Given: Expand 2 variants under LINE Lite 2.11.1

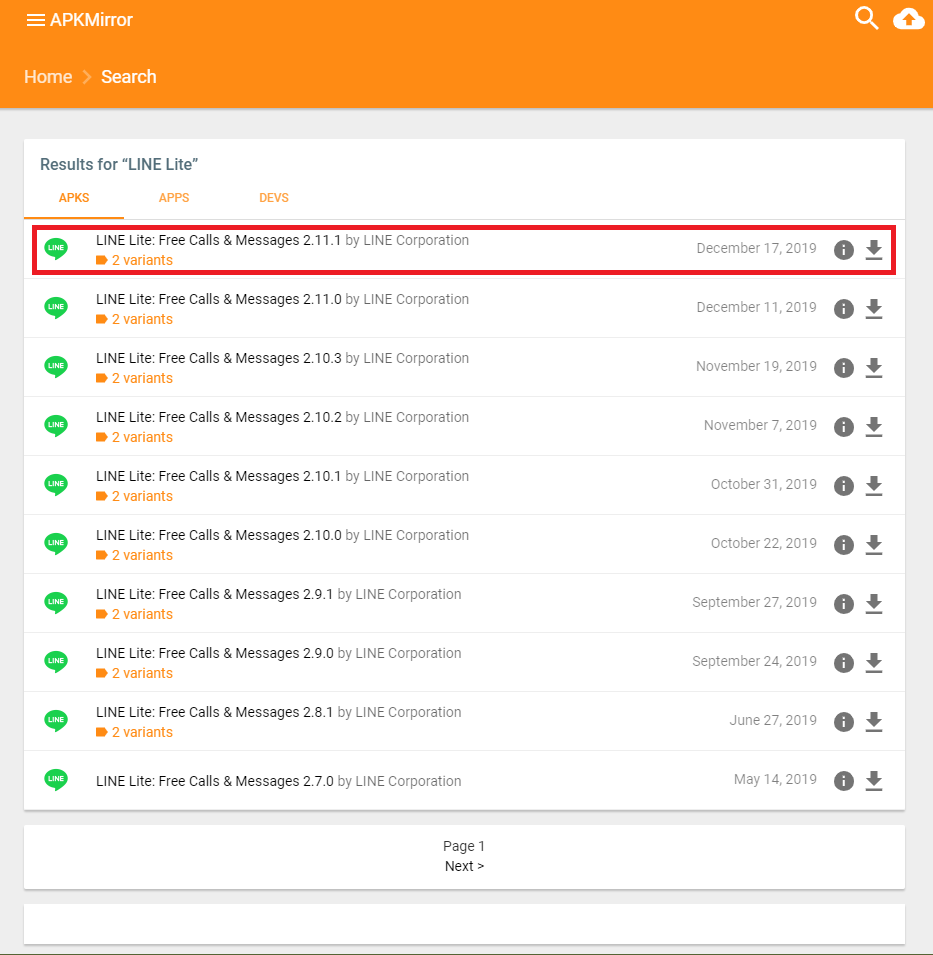Looking at the screenshot, I should click(141, 260).
